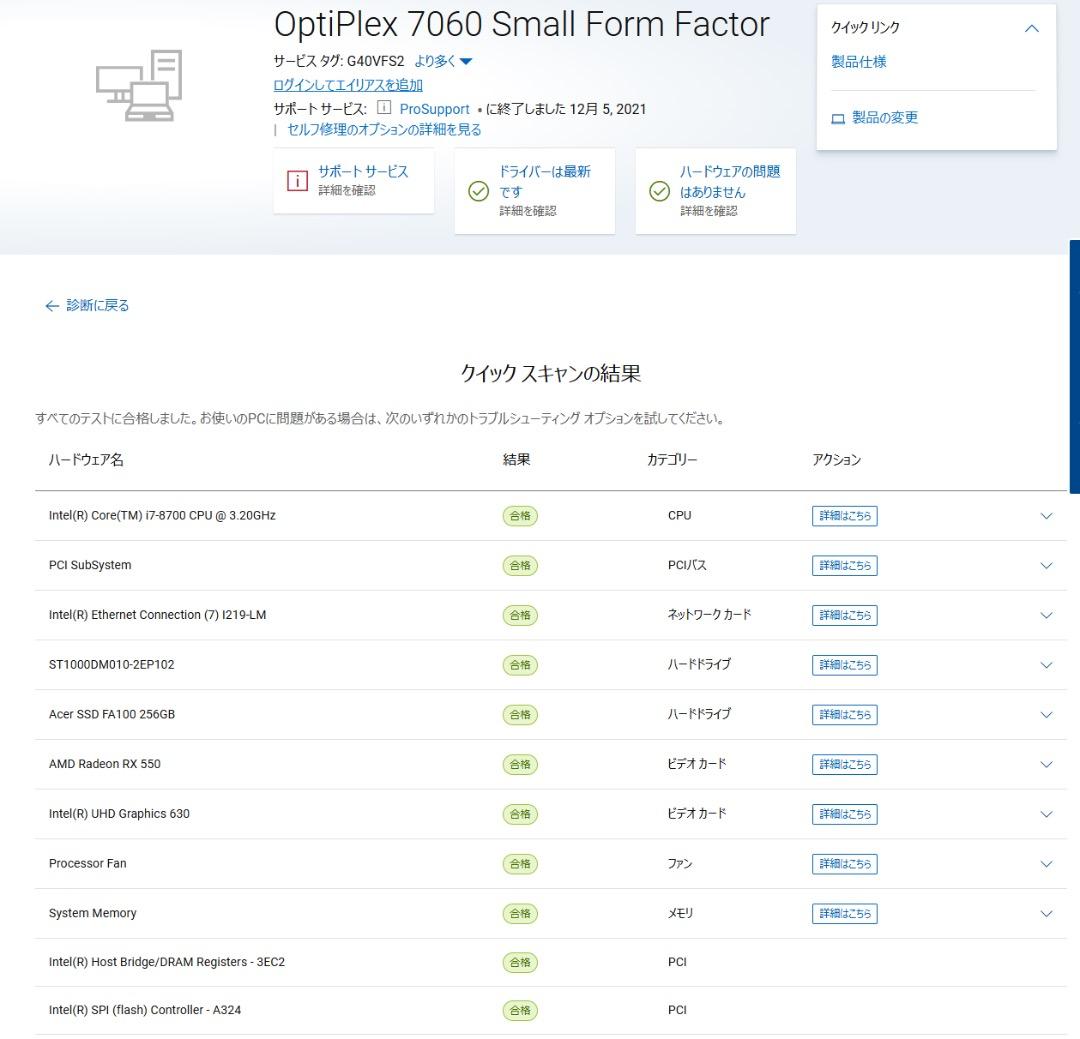Collapse the クイックリンク panel chevron
Image resolution: width=1080 pixels, height=1039 pixels.
coord(1032,28)
